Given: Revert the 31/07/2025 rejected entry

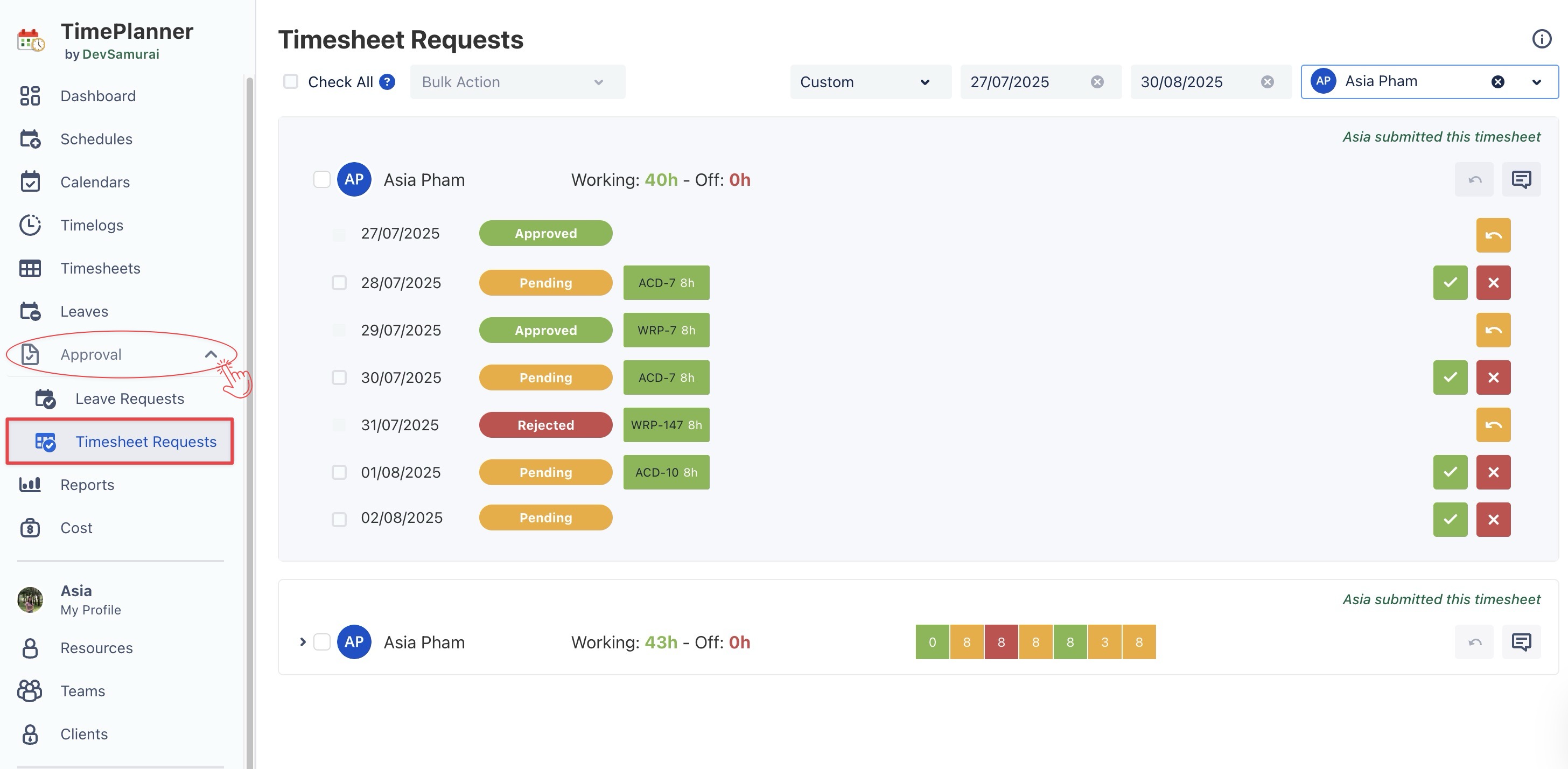Looking at the screenshot, I should 1493,425.
